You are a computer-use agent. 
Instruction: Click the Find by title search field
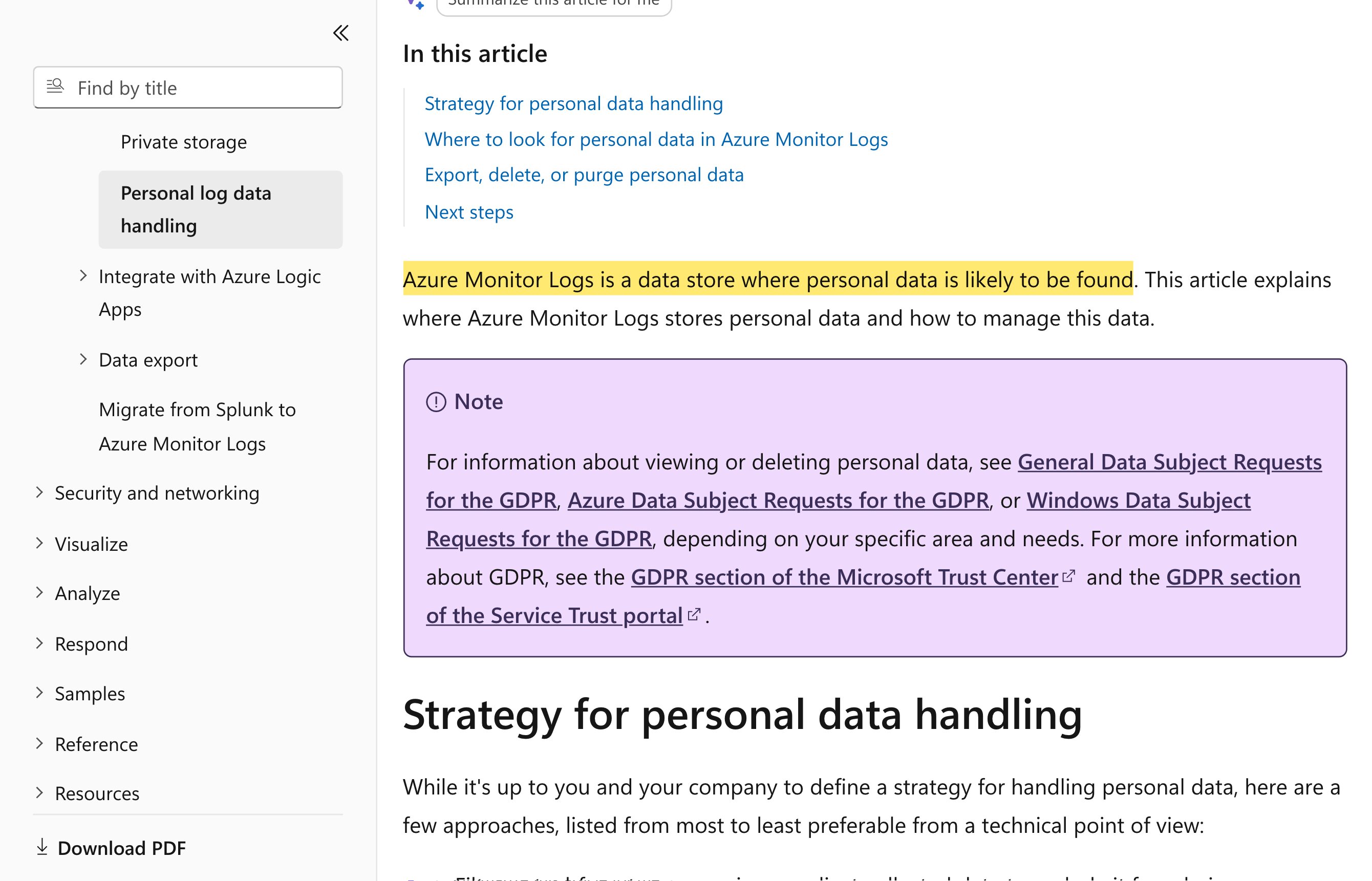(188, 88)
